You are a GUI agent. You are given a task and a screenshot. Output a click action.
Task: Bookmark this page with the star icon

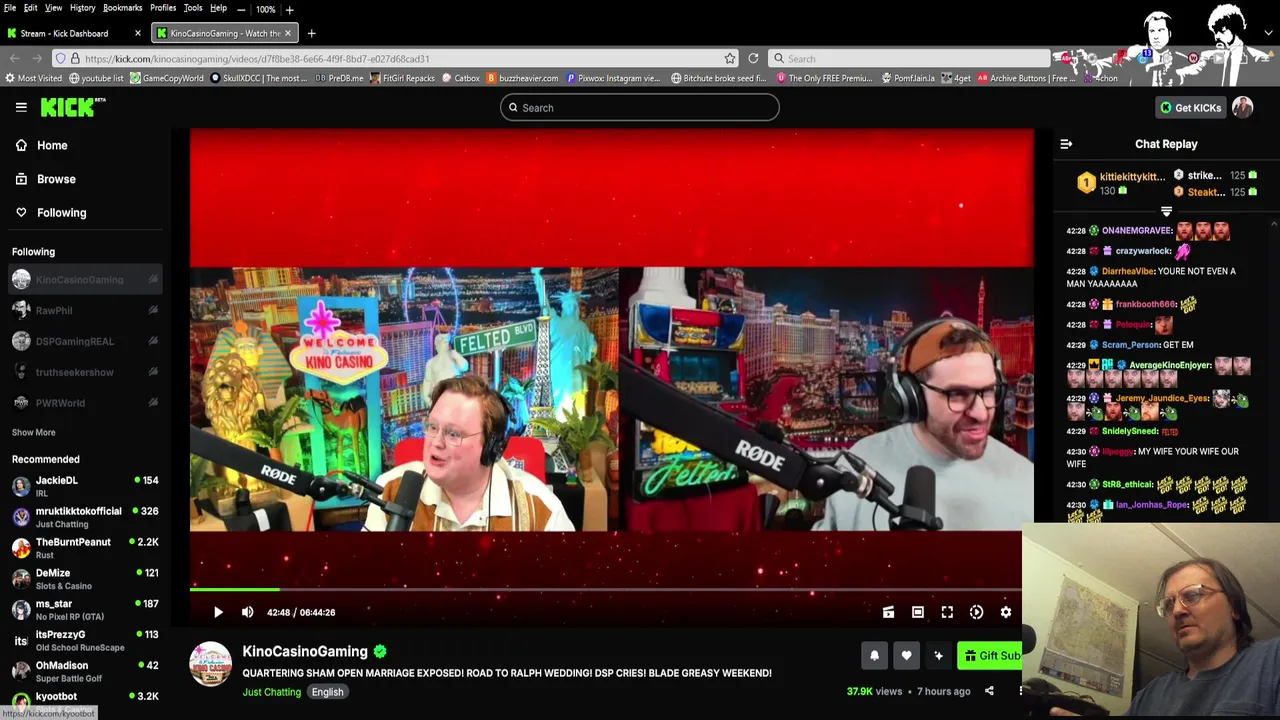(730, 59)
